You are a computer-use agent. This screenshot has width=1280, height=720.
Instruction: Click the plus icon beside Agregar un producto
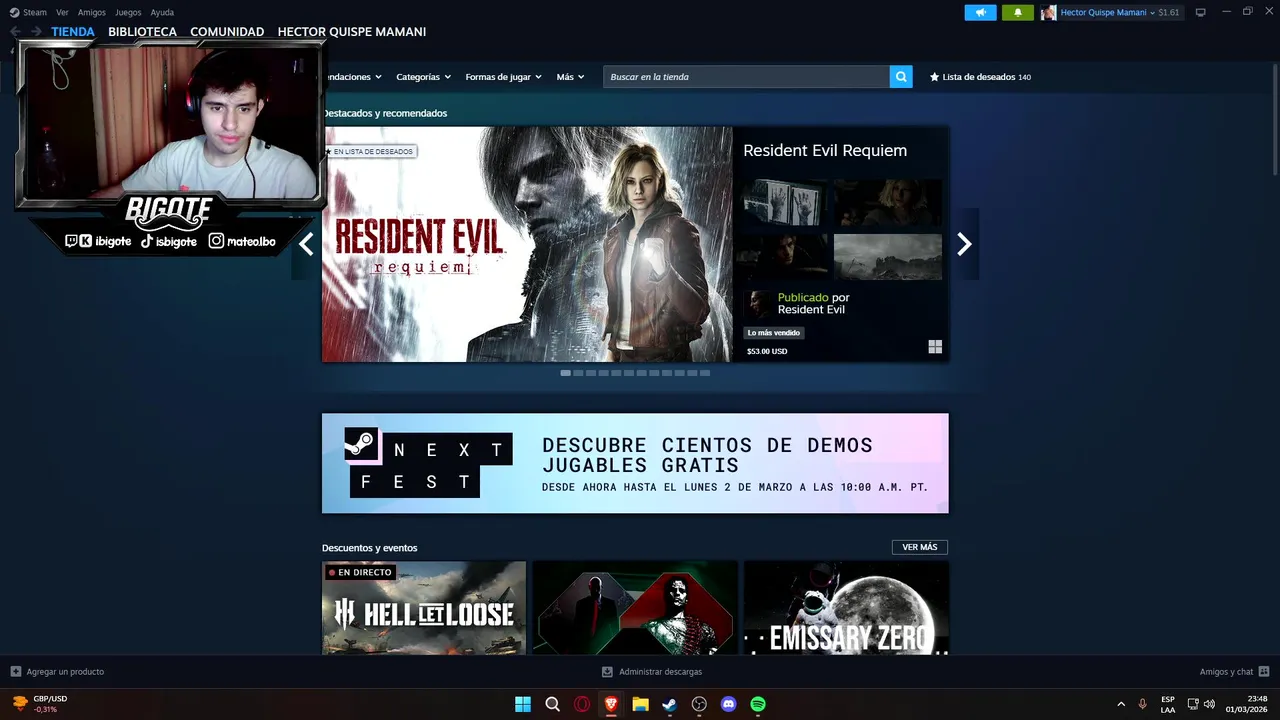click(15, 672)
